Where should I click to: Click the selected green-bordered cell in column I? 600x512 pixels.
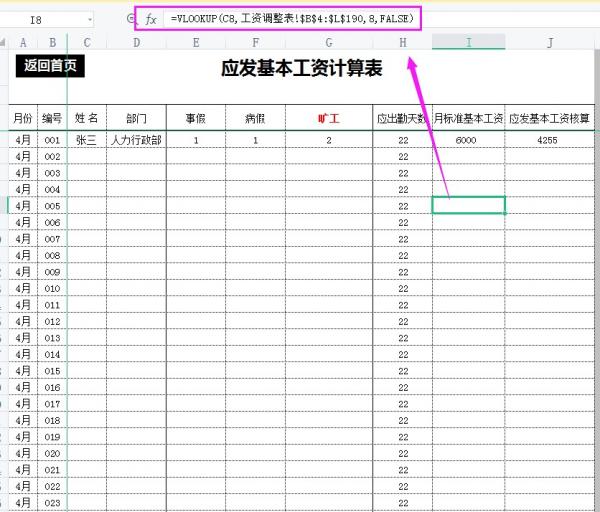coord(469,205)
